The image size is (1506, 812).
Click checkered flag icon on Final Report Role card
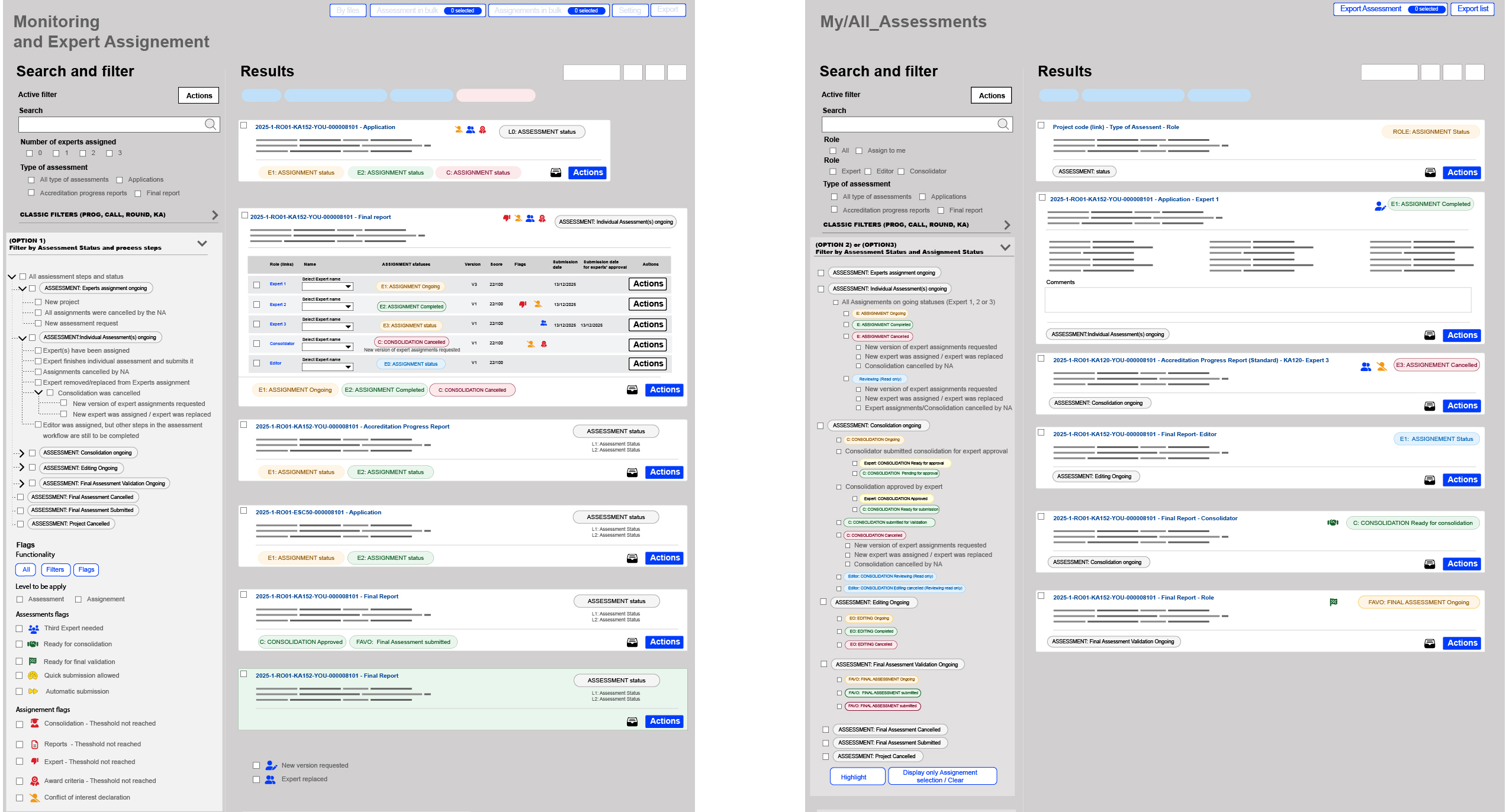[x=1334, y=602]
